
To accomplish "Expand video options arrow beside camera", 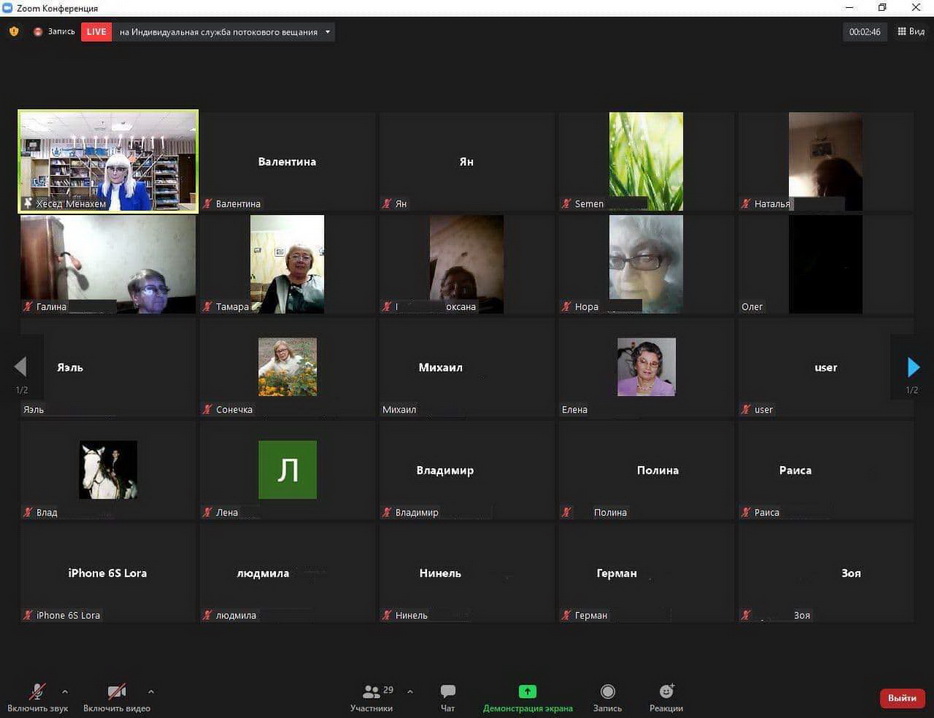I will tap(151, 691).
